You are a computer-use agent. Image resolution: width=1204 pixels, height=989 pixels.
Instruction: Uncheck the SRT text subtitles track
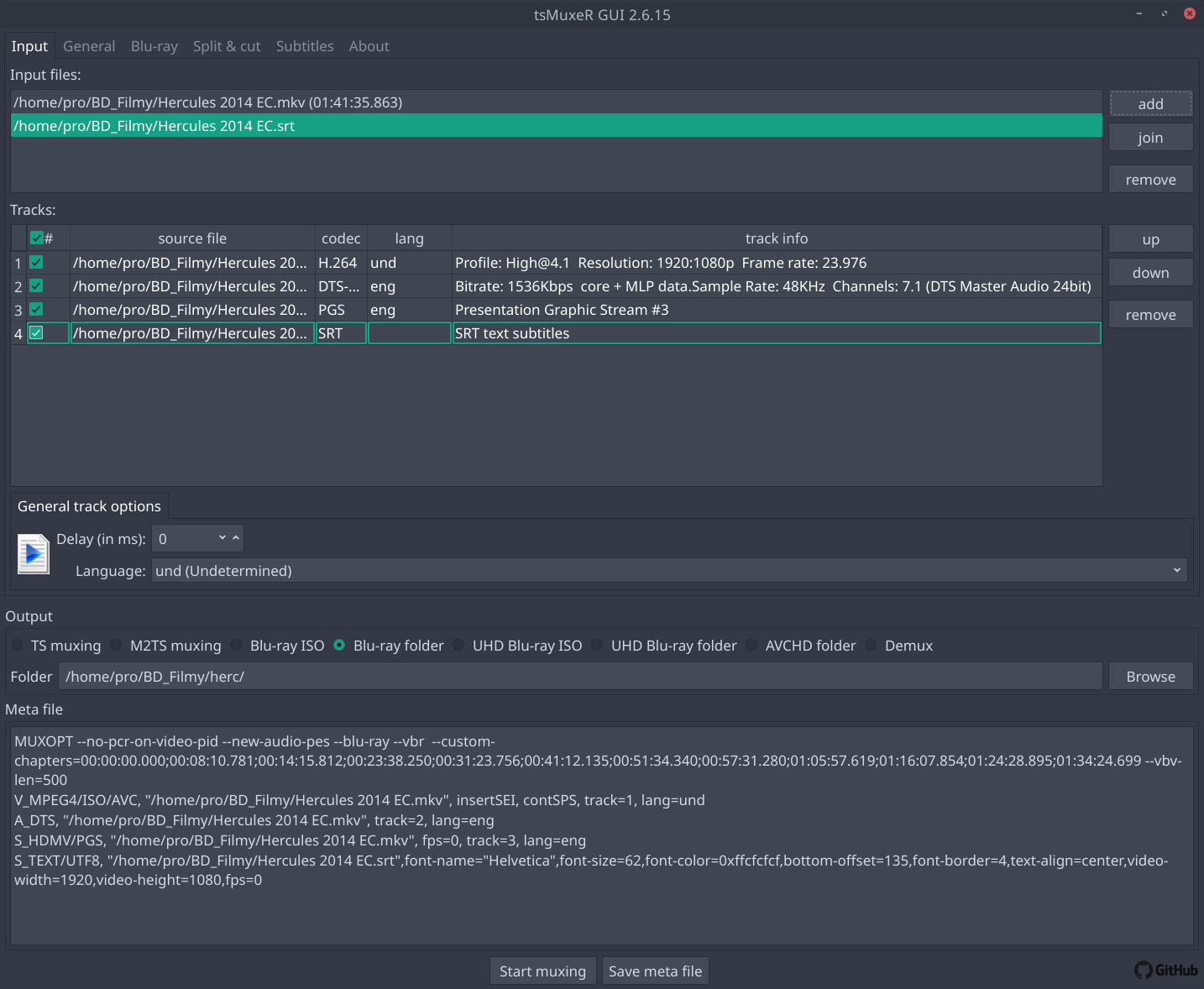36,332
